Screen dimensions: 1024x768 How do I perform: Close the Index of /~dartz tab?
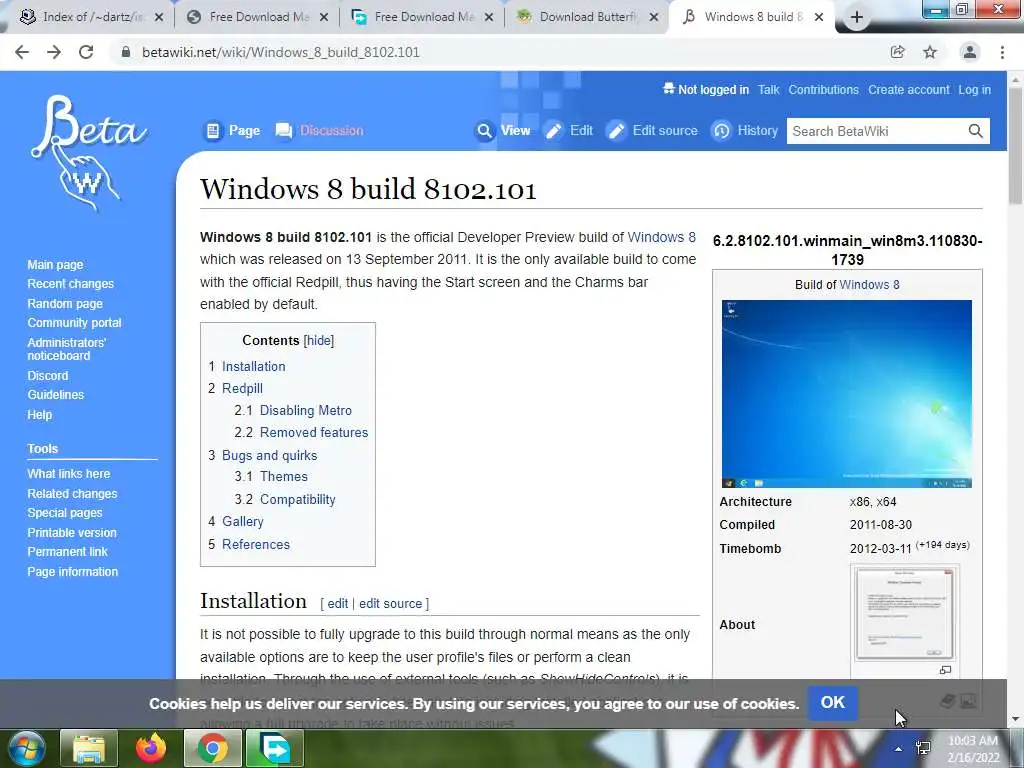[159, 18]
